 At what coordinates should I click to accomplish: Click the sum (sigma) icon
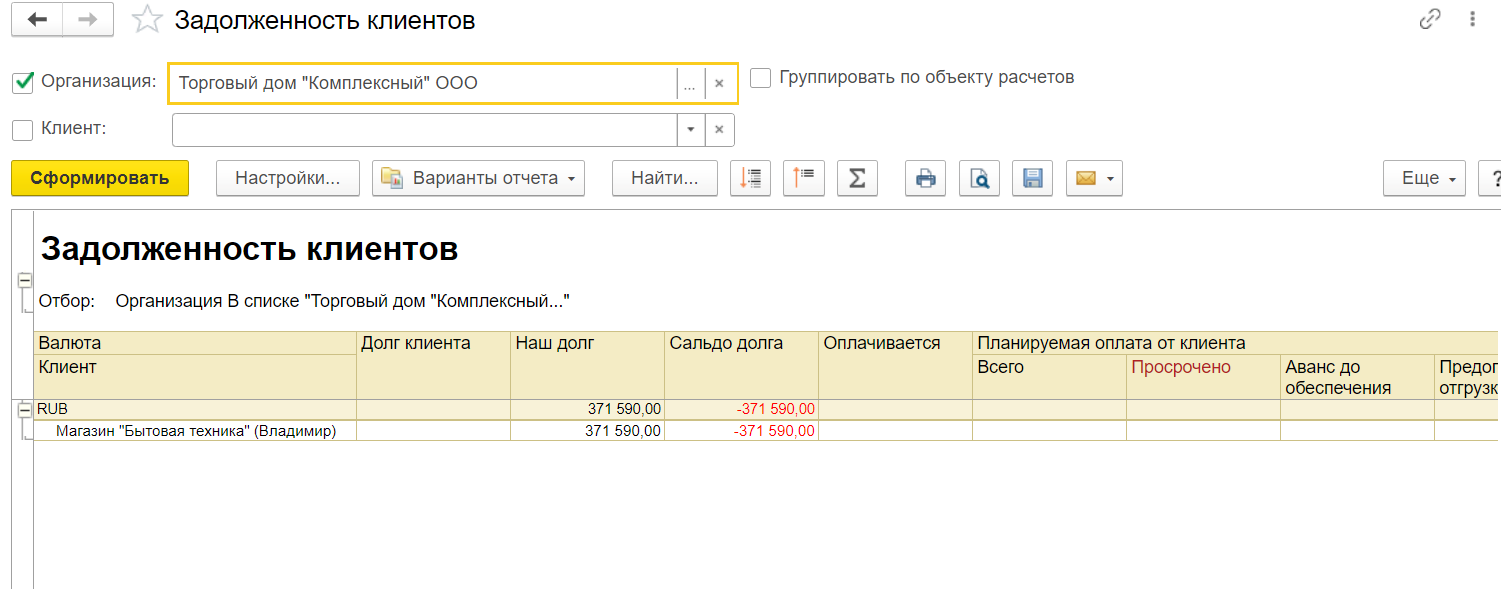(x=856, y=179)
